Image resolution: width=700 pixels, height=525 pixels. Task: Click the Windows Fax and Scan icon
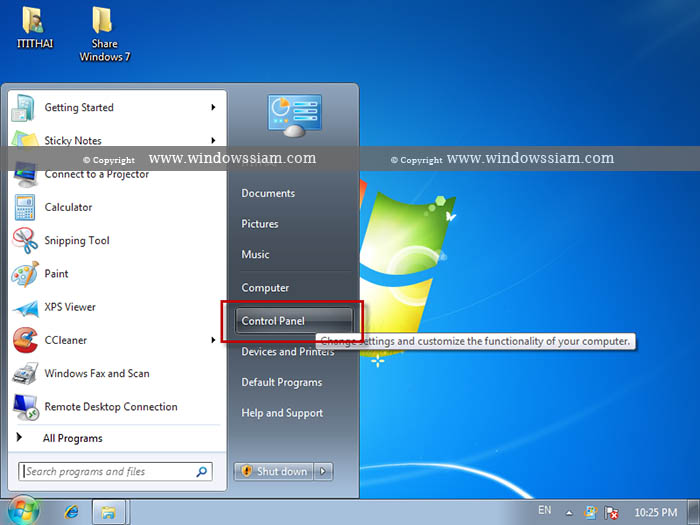click(25, 374)
